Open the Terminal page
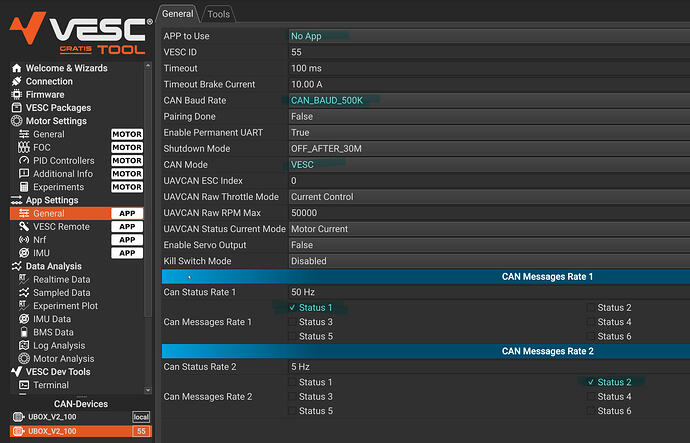The height and width of the screenshot is (443, 690). (x=77, y=385)
